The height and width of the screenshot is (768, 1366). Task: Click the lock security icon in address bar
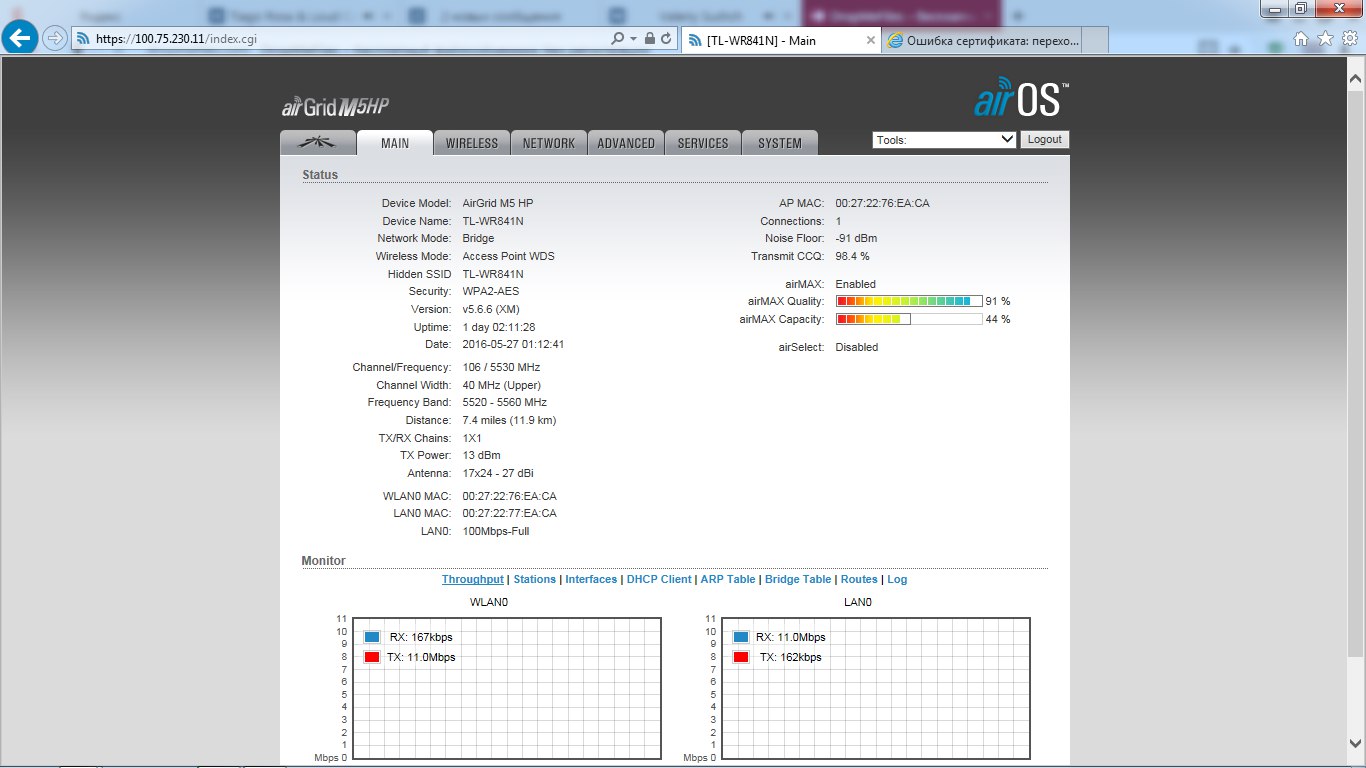[651, 38]
